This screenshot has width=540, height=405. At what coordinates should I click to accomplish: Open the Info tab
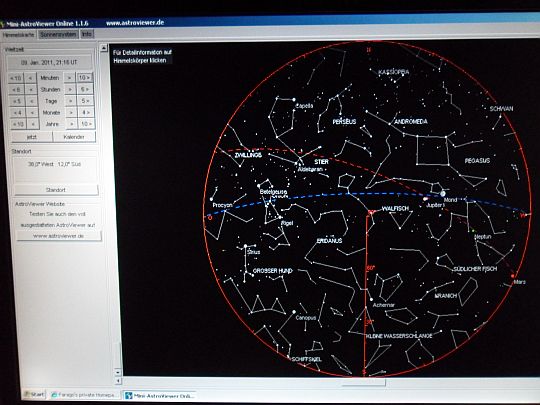[87, 34]
